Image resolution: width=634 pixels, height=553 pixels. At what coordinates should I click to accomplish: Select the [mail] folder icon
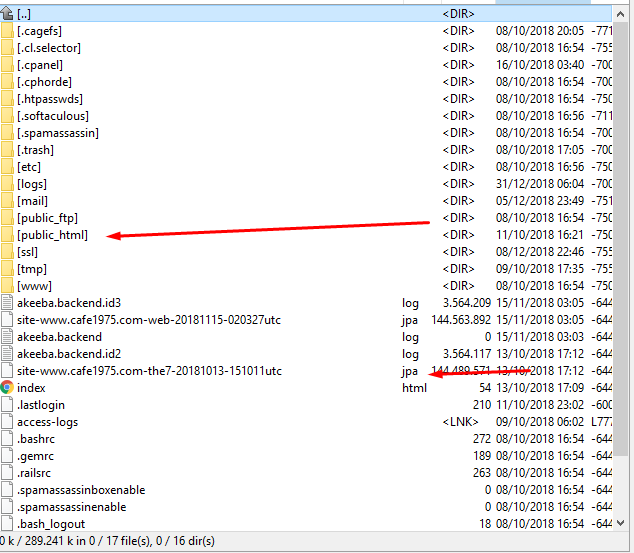pos(7,201)
